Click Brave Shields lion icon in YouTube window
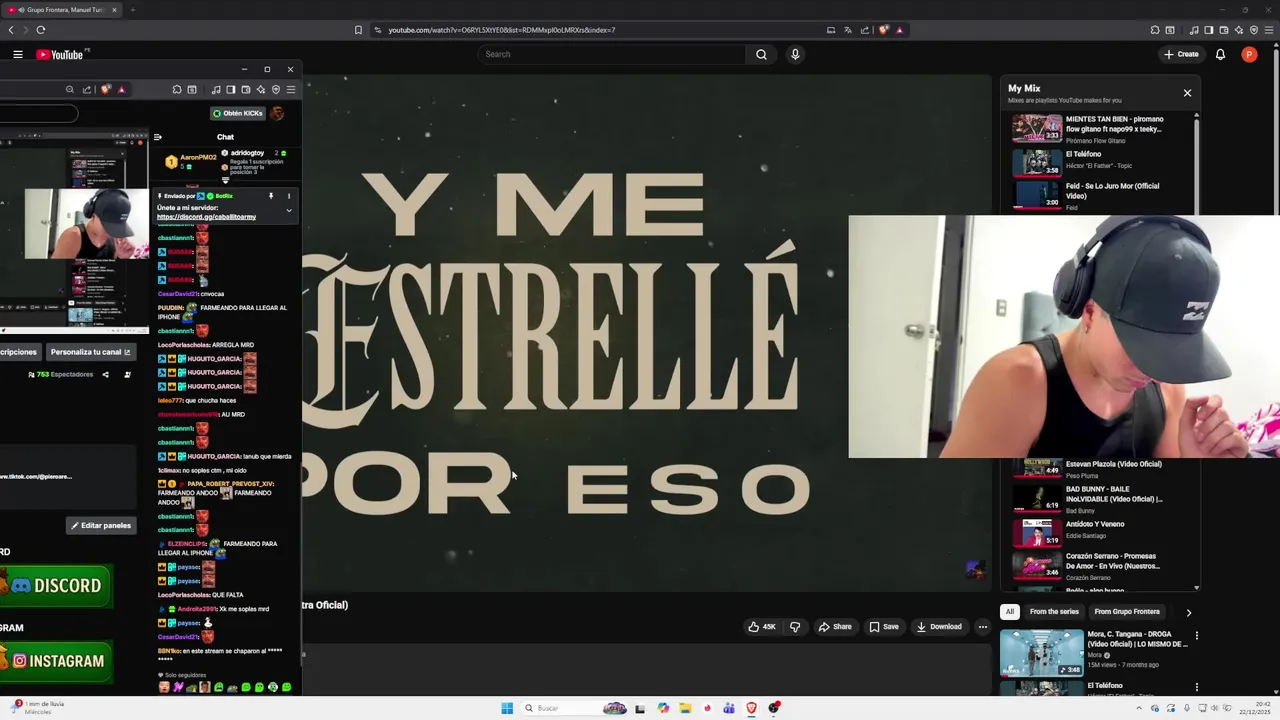This screenshot has width=1280, height=720. tap(883, 30)
